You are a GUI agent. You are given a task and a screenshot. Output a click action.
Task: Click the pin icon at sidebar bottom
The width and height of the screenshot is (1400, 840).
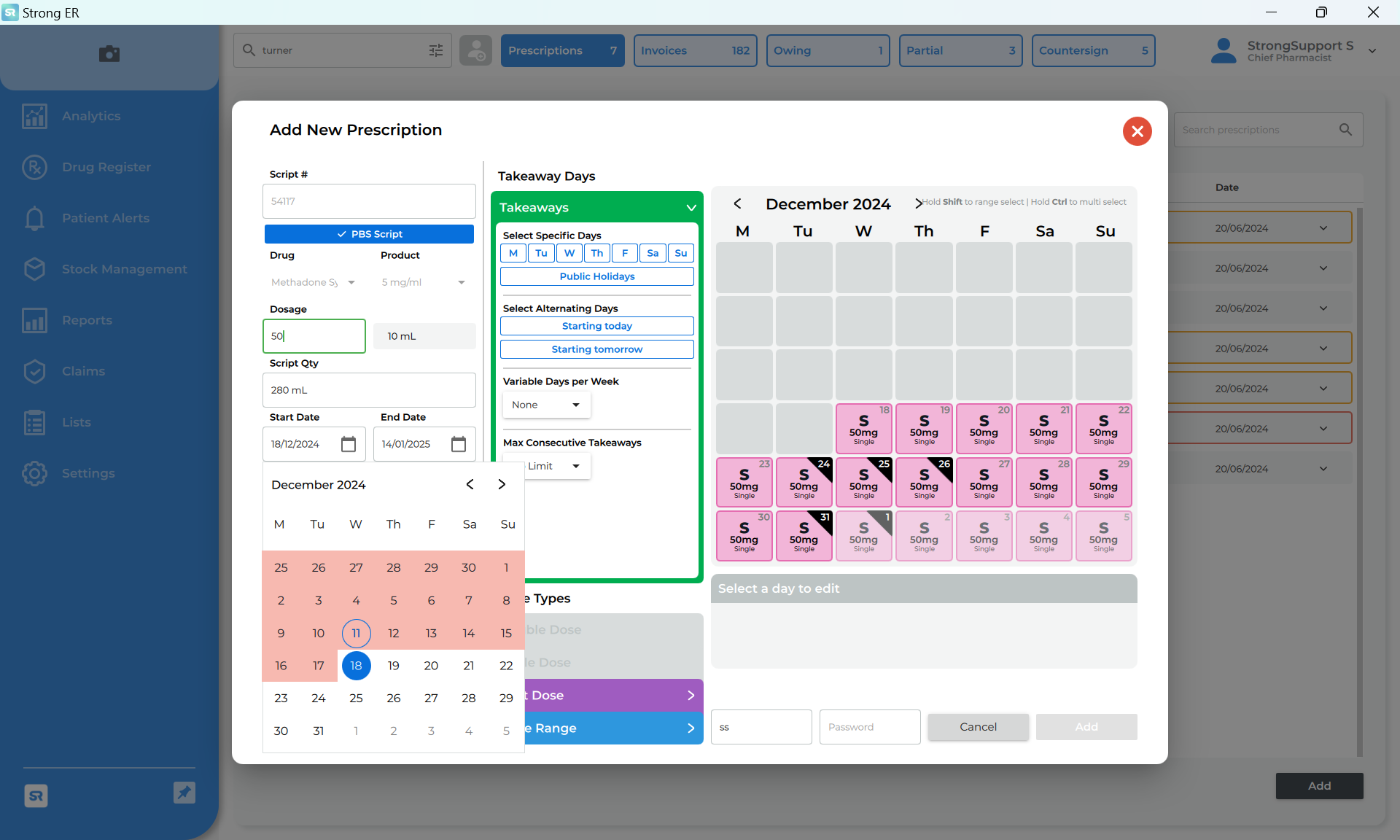(184, 793)
